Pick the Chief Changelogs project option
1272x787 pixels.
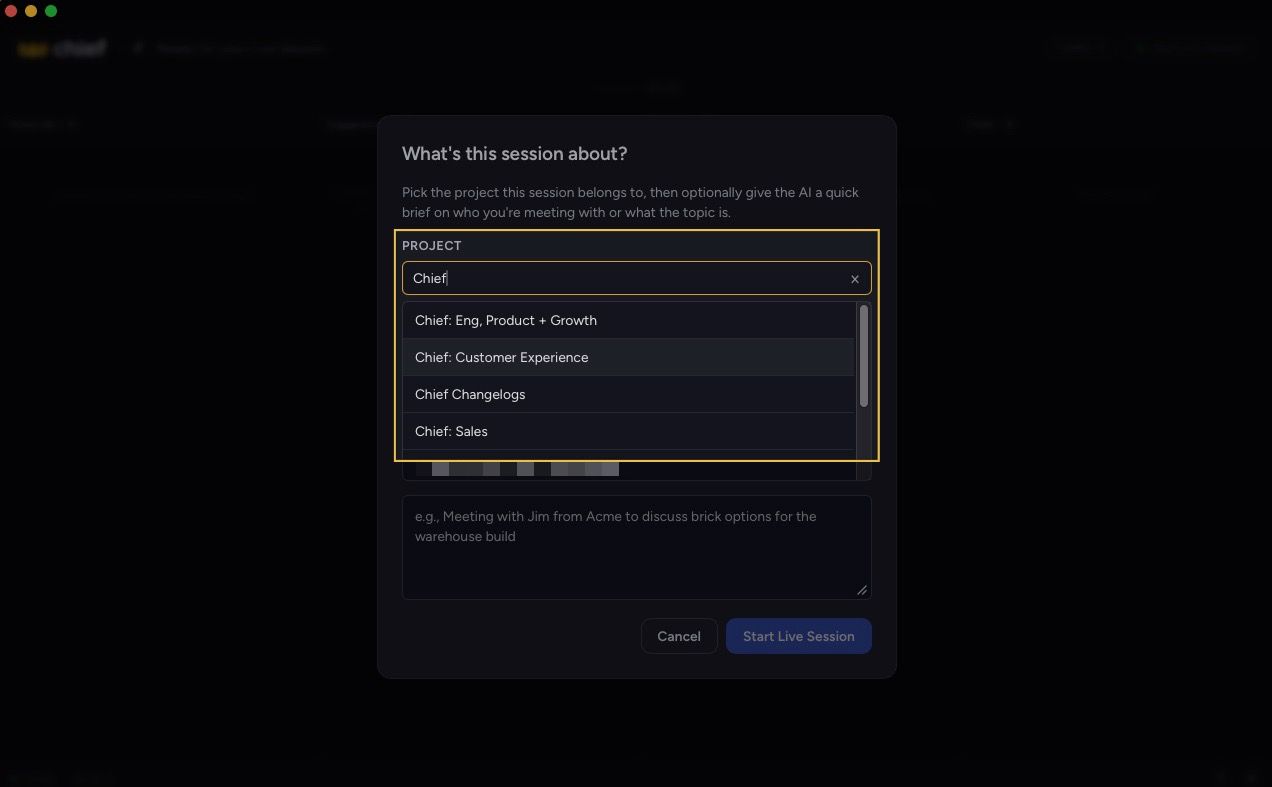629,394
